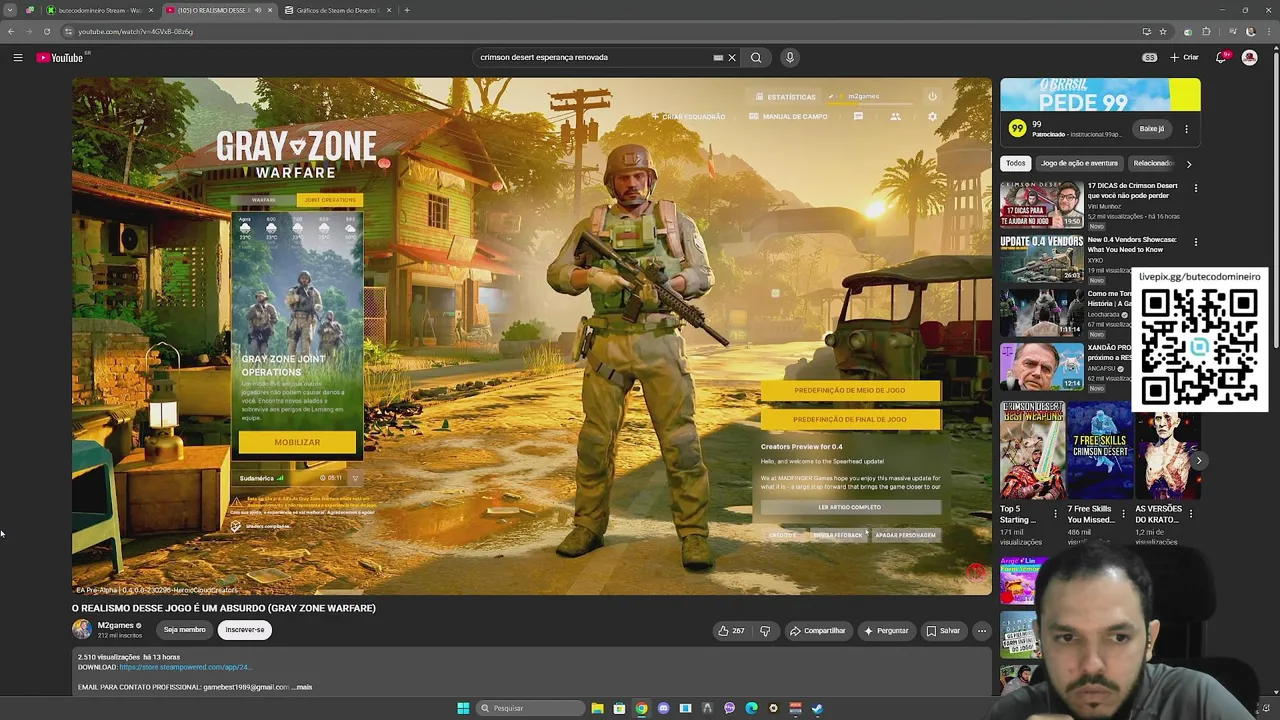Open the in-game friends icon
1280x720 pixels.
coord(895,117)
